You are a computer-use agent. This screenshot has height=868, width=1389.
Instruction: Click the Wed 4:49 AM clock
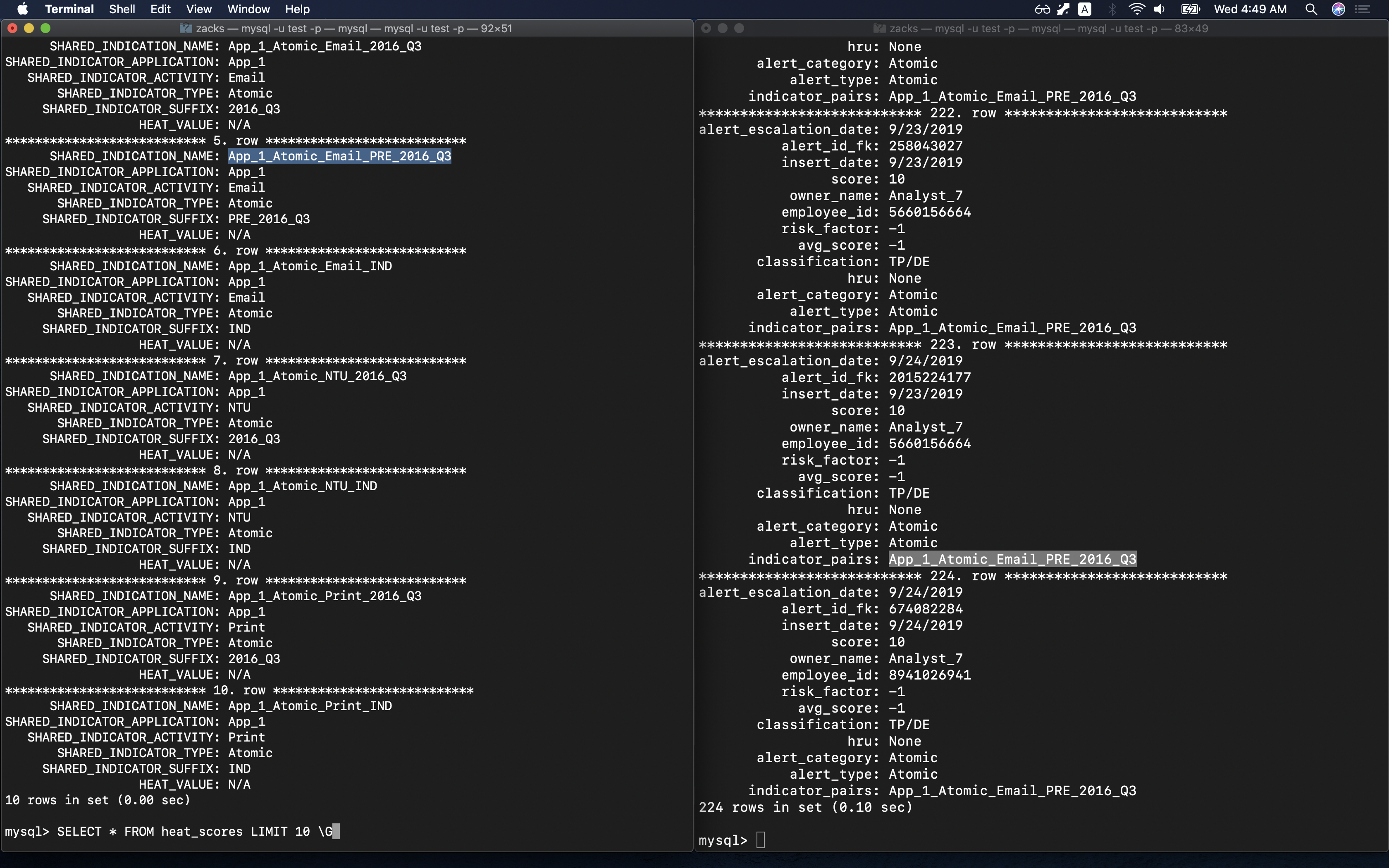click(x=1250, y=9)
